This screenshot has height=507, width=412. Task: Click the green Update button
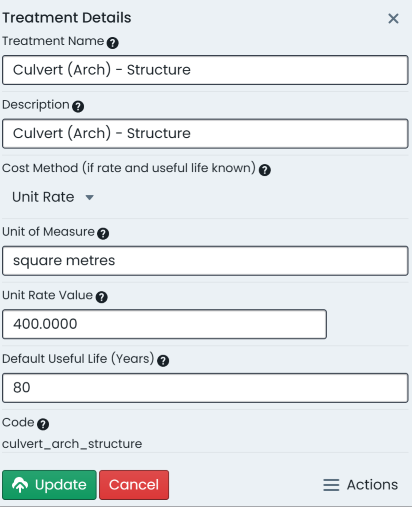coord(49,485)
